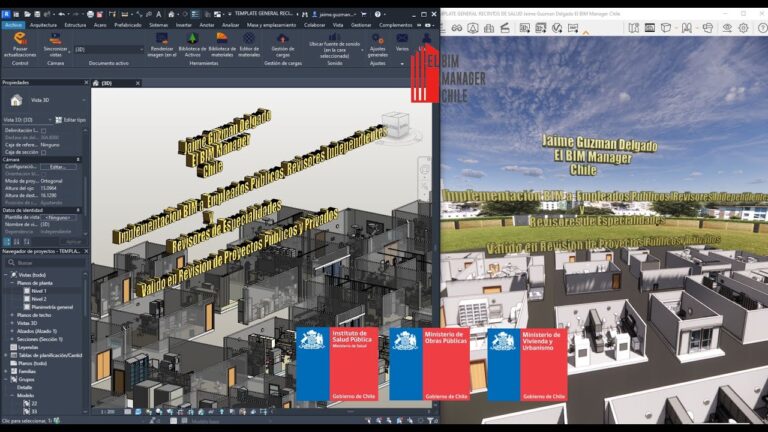Click Enscape buildings (BIM) icon

point(489,28)
